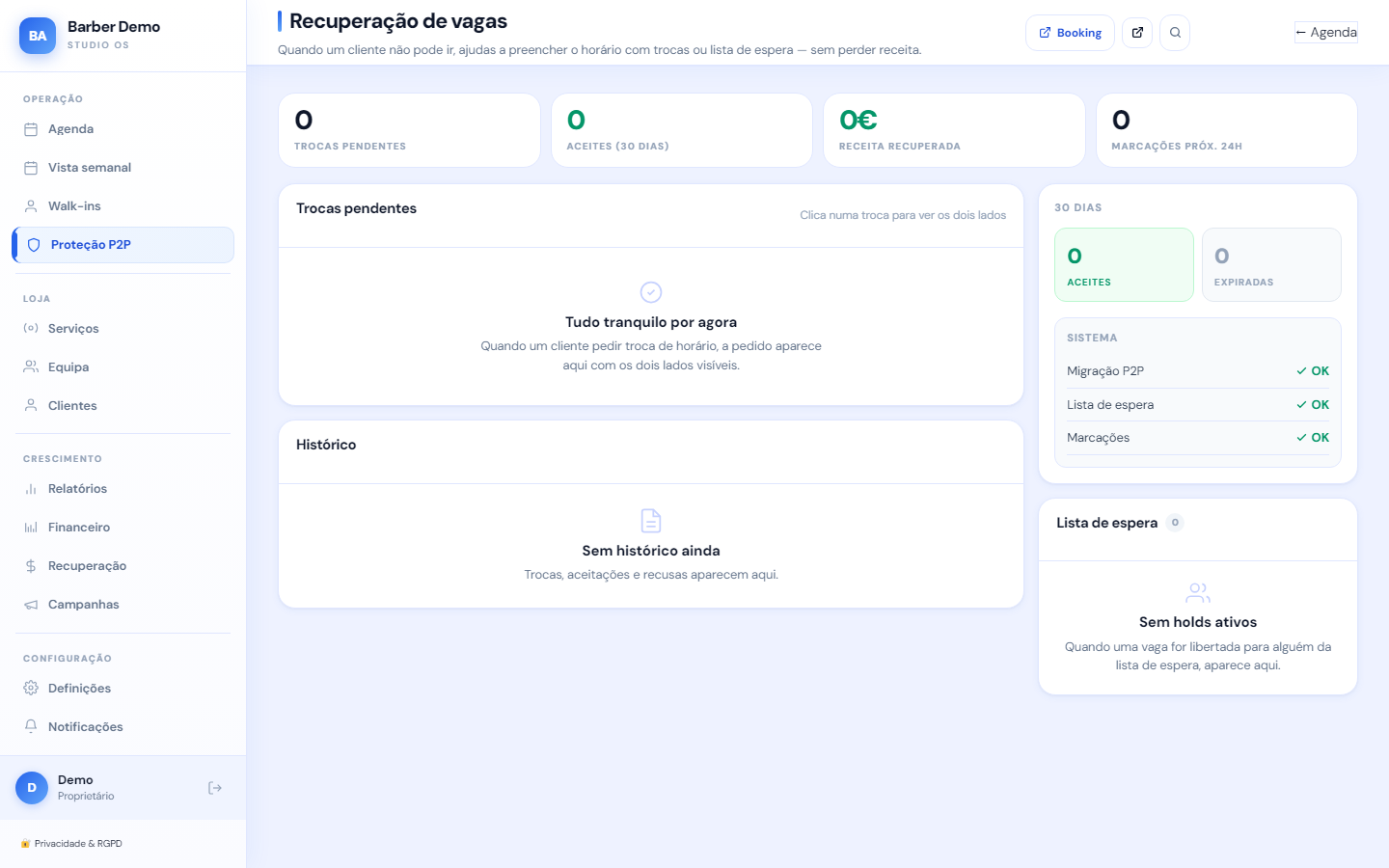Click the Lista de espera count badge
This screenshot has height=868, width=1389.
tap(1175, 523)
